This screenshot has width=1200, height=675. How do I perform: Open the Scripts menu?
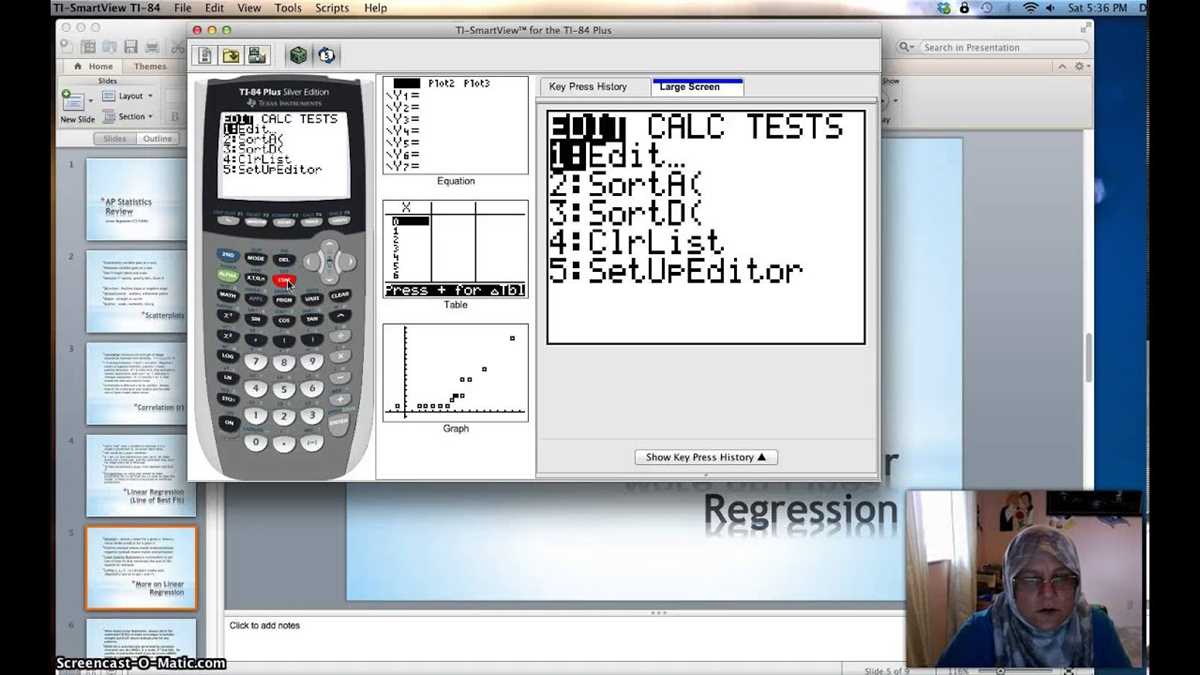coord(332,8)
